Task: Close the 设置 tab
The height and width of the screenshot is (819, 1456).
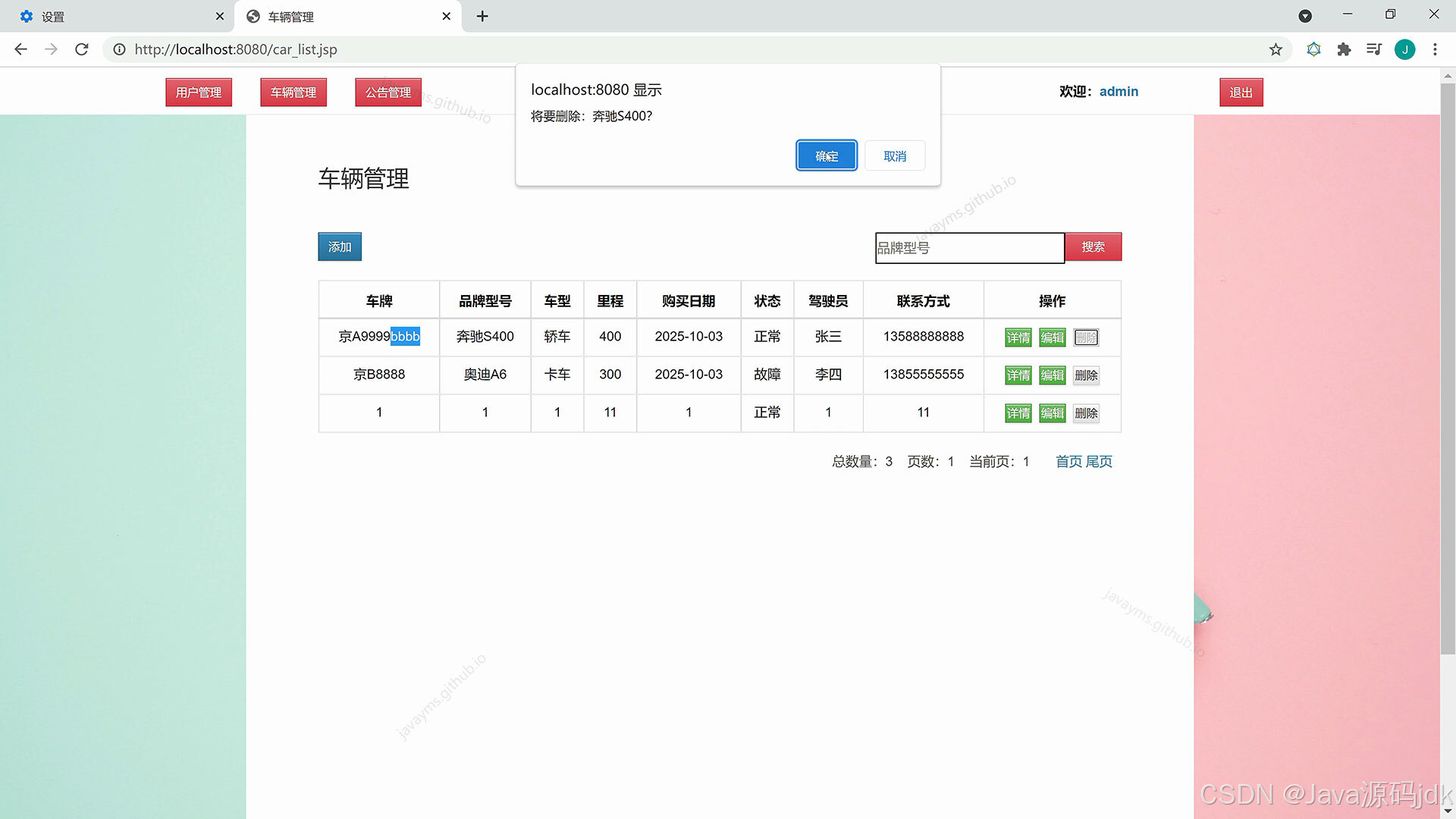Action: (220, 16)
